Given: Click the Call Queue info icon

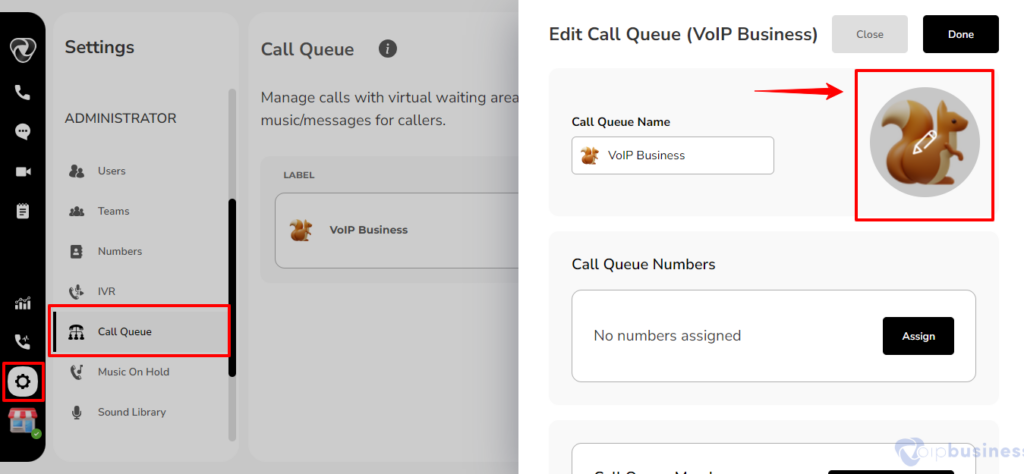Looking at the screenshot, I should (x=388, y=48).
